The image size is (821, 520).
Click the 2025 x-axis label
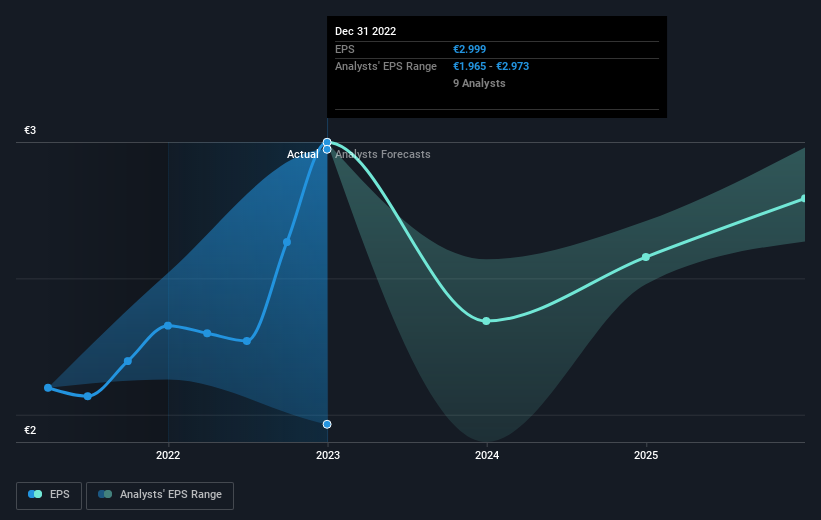646,456
